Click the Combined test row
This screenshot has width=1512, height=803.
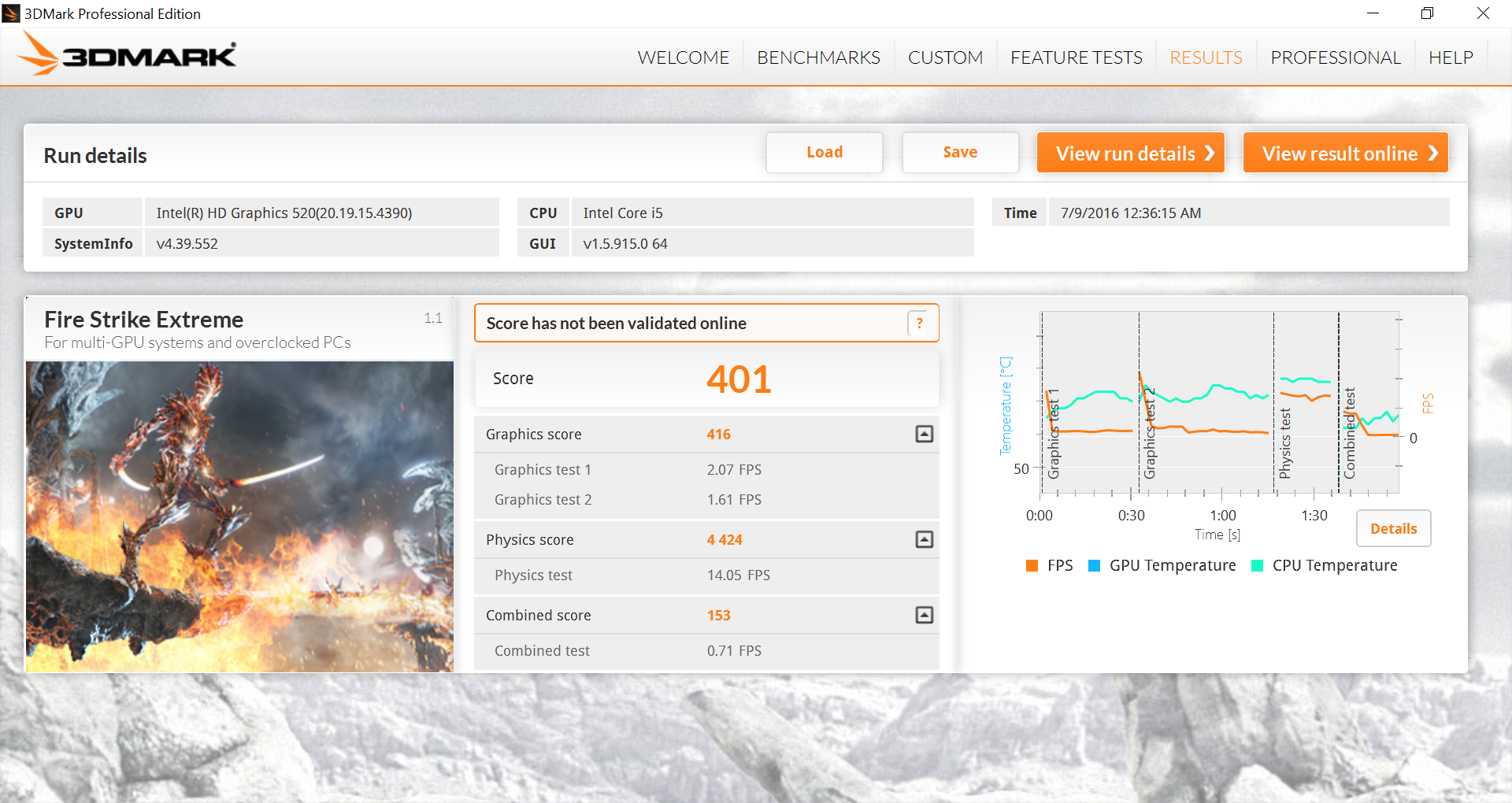click(706, 650)
